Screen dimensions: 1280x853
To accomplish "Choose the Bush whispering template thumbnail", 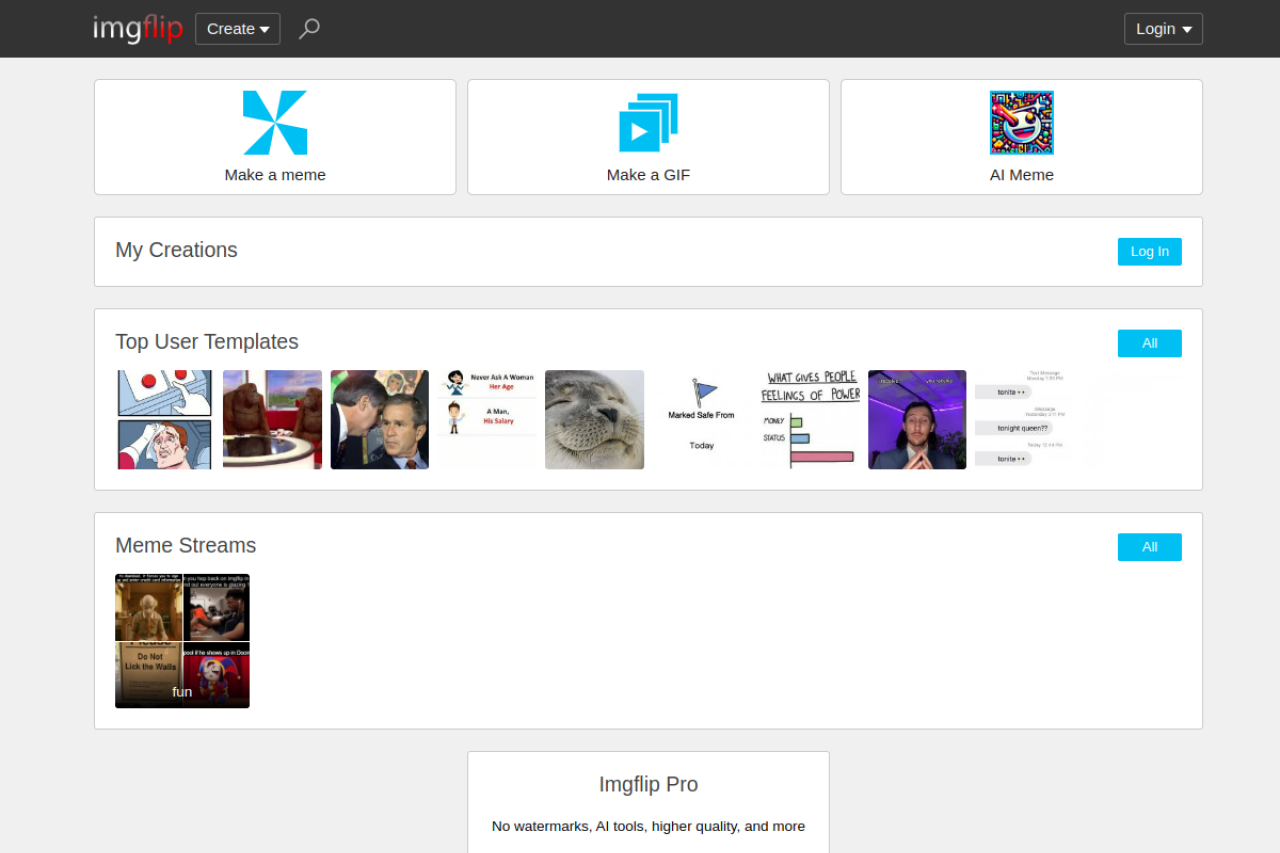I will click(380, 420).
